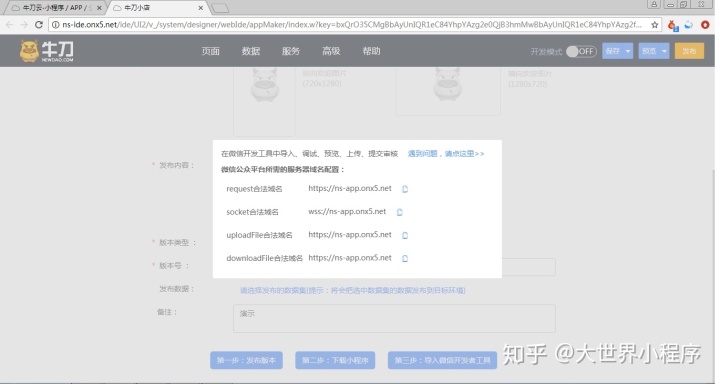Screen dimensions: 720x384
Task: Click 第三步：导入微信开发者工具 button
Action: (442, 360)
